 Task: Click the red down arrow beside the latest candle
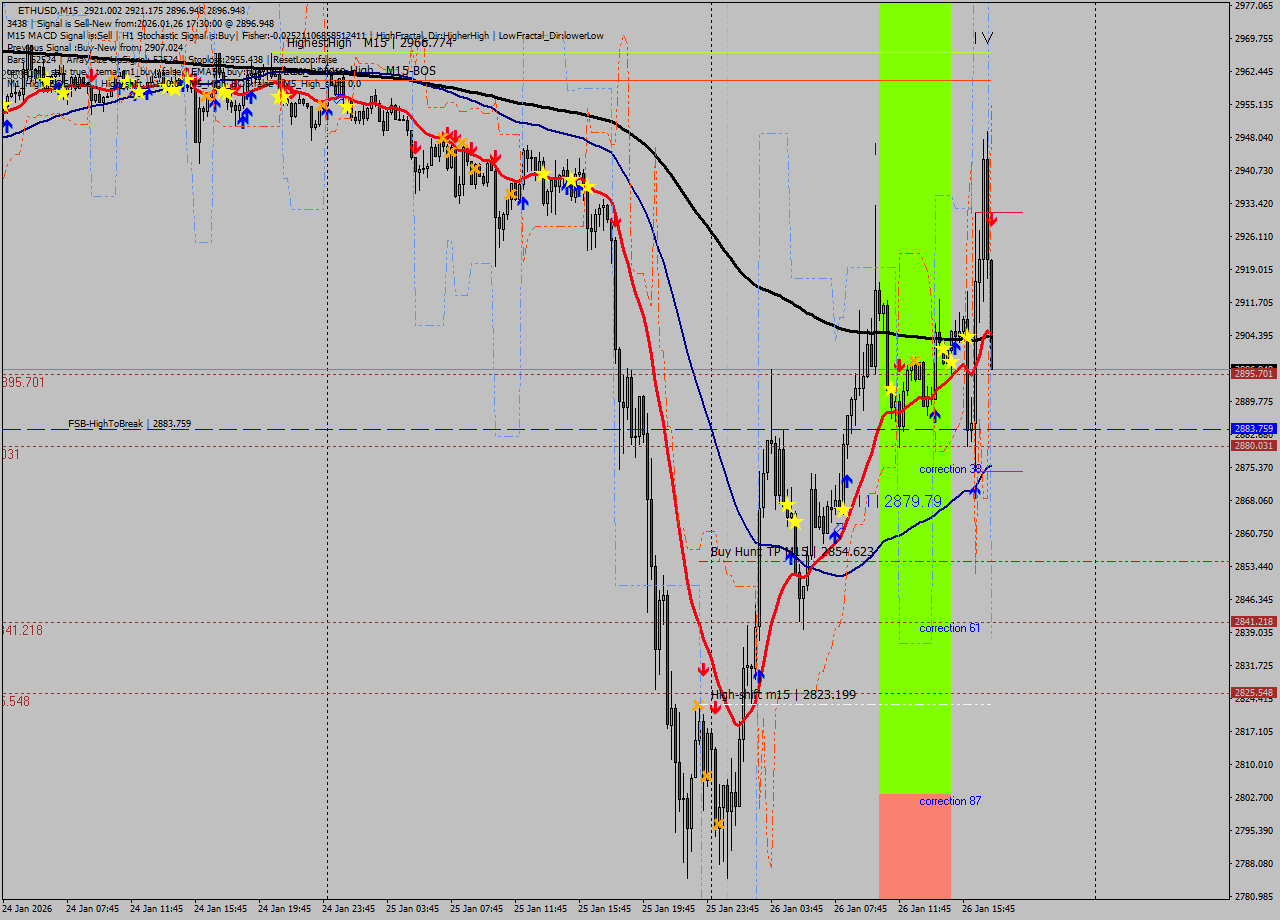991,220
